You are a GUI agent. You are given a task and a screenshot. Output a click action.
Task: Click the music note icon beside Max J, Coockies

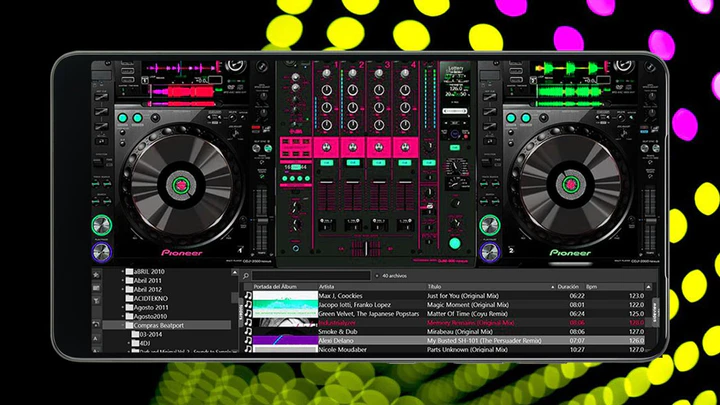click(247, 296)
